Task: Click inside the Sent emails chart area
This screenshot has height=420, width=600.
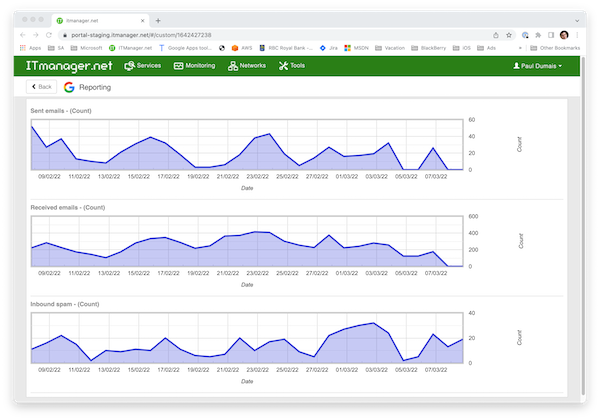Action: click(x=247, y=145)
